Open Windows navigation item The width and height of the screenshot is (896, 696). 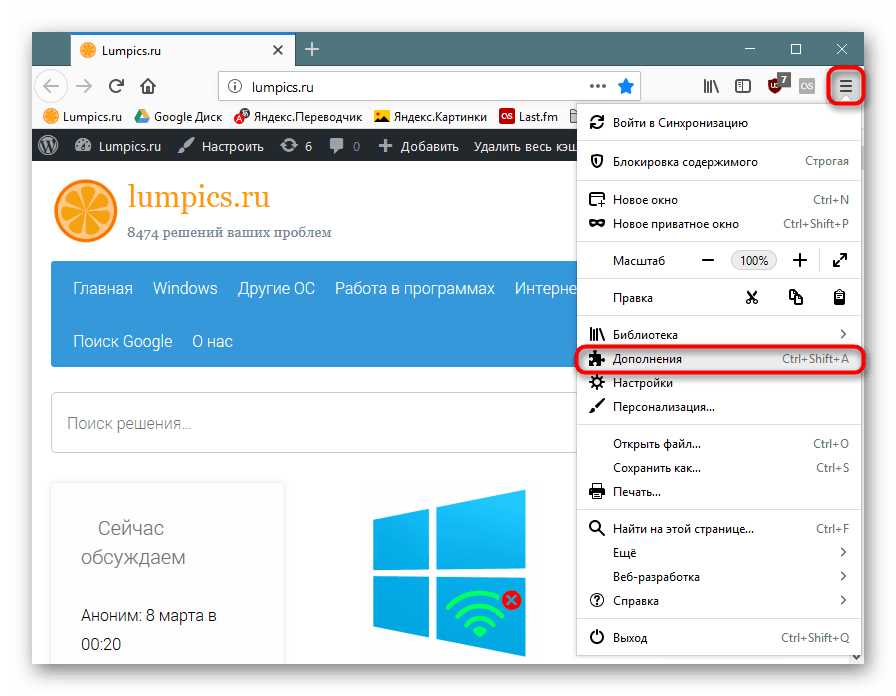pyautogui.click(x=185, y=288)
